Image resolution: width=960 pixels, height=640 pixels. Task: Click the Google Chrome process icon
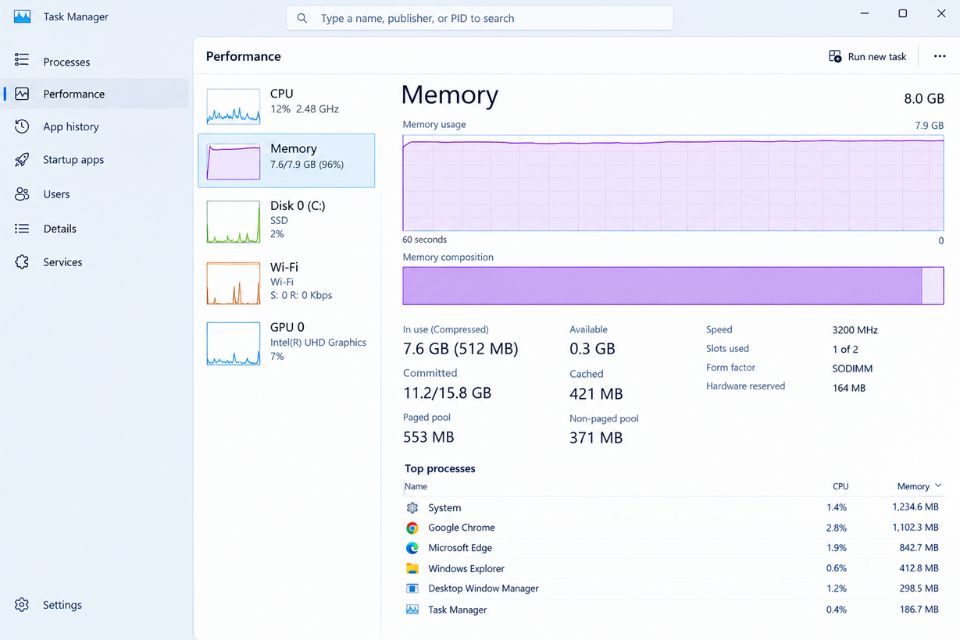[413, 528]
